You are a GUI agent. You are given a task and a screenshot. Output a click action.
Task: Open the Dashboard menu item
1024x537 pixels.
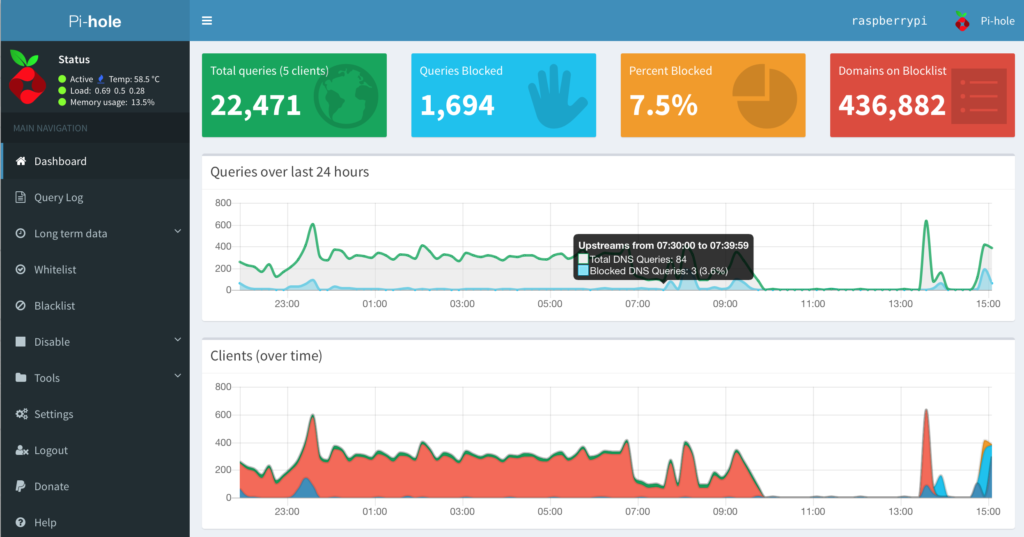pos(95,161)
